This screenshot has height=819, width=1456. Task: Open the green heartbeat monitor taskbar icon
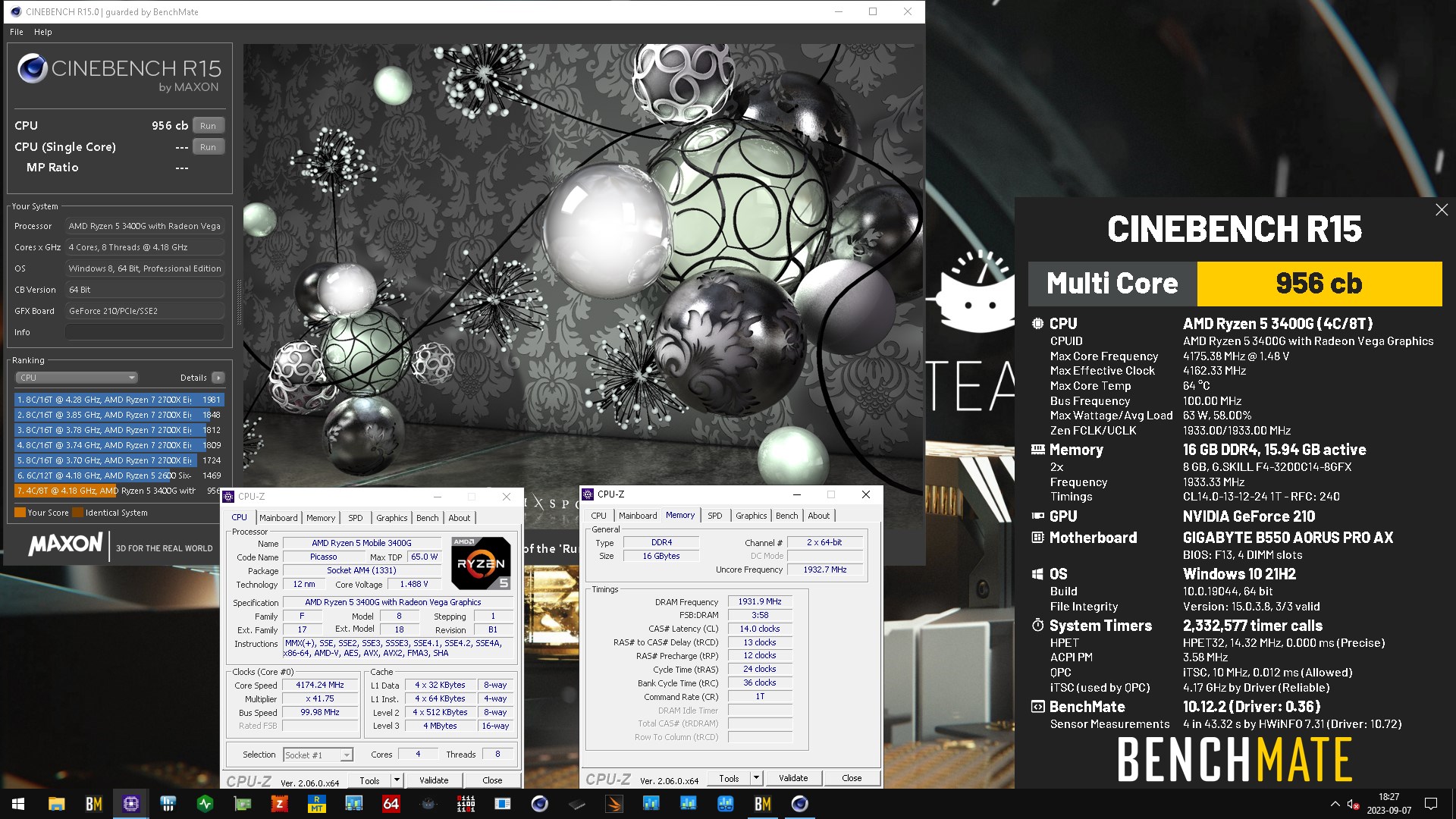pyautogui.click(x=206, y=804)
